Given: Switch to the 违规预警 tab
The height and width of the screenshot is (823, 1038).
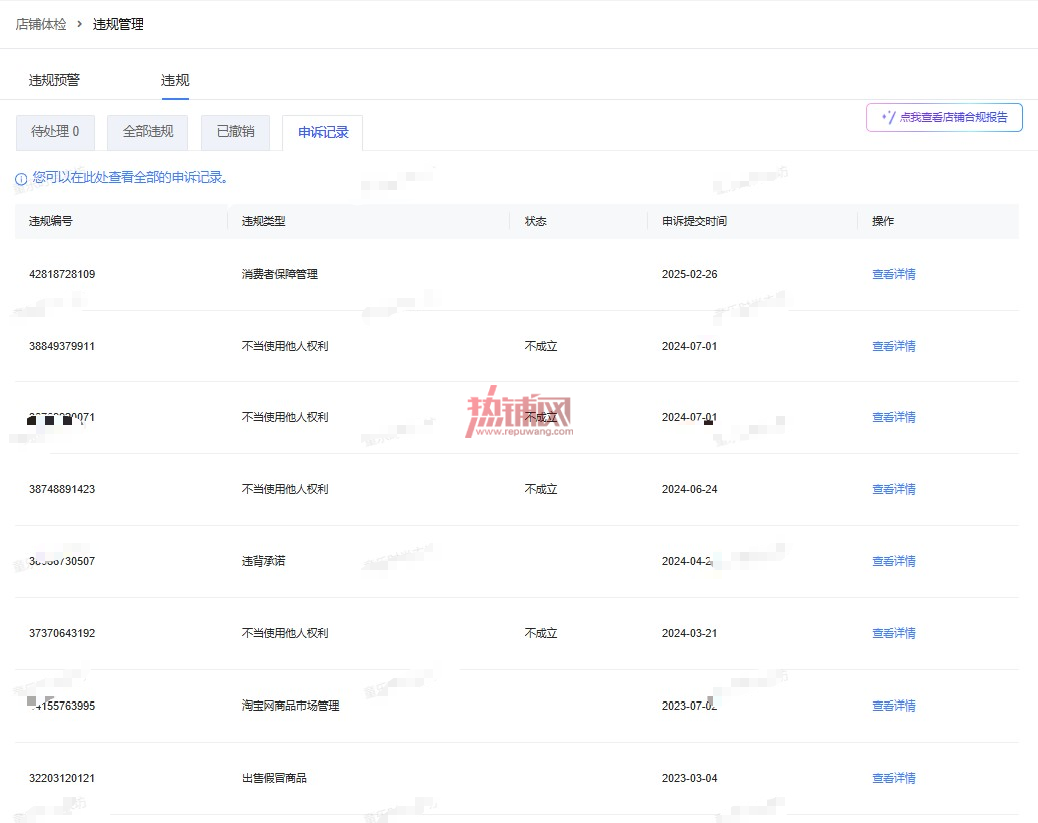Looking at the screenshot, I should point(54,80).
